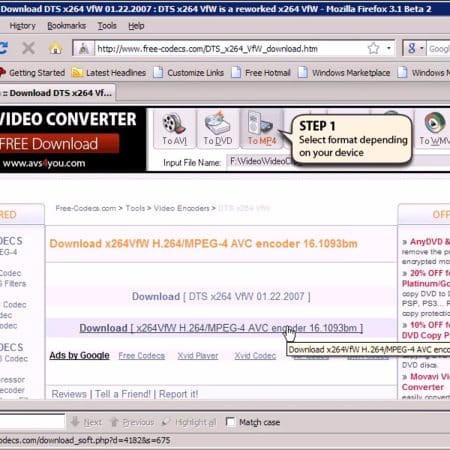Click the site identity icon in address bar
450x450 pixels.
click(84, 49)
